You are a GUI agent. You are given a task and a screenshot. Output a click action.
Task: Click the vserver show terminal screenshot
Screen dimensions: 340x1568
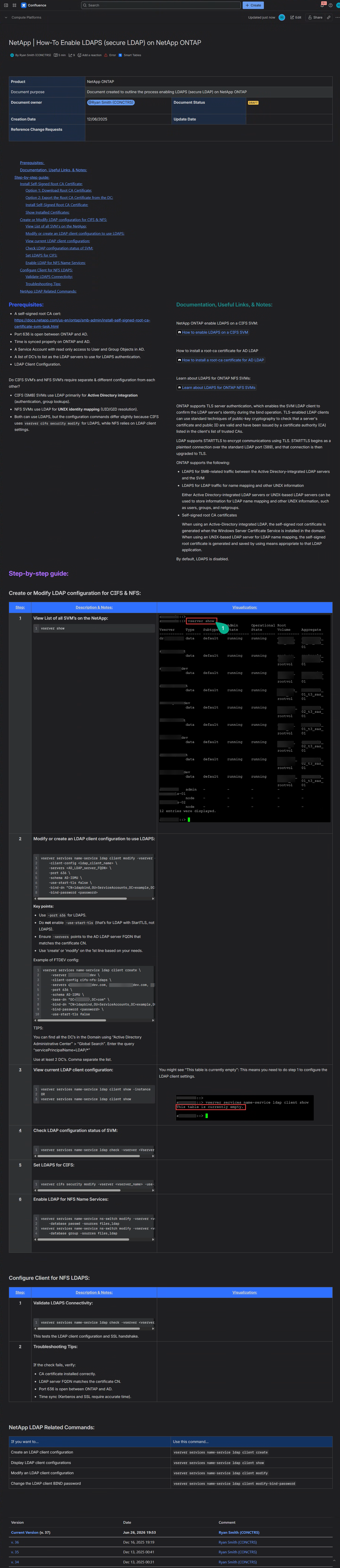(244, 719)
